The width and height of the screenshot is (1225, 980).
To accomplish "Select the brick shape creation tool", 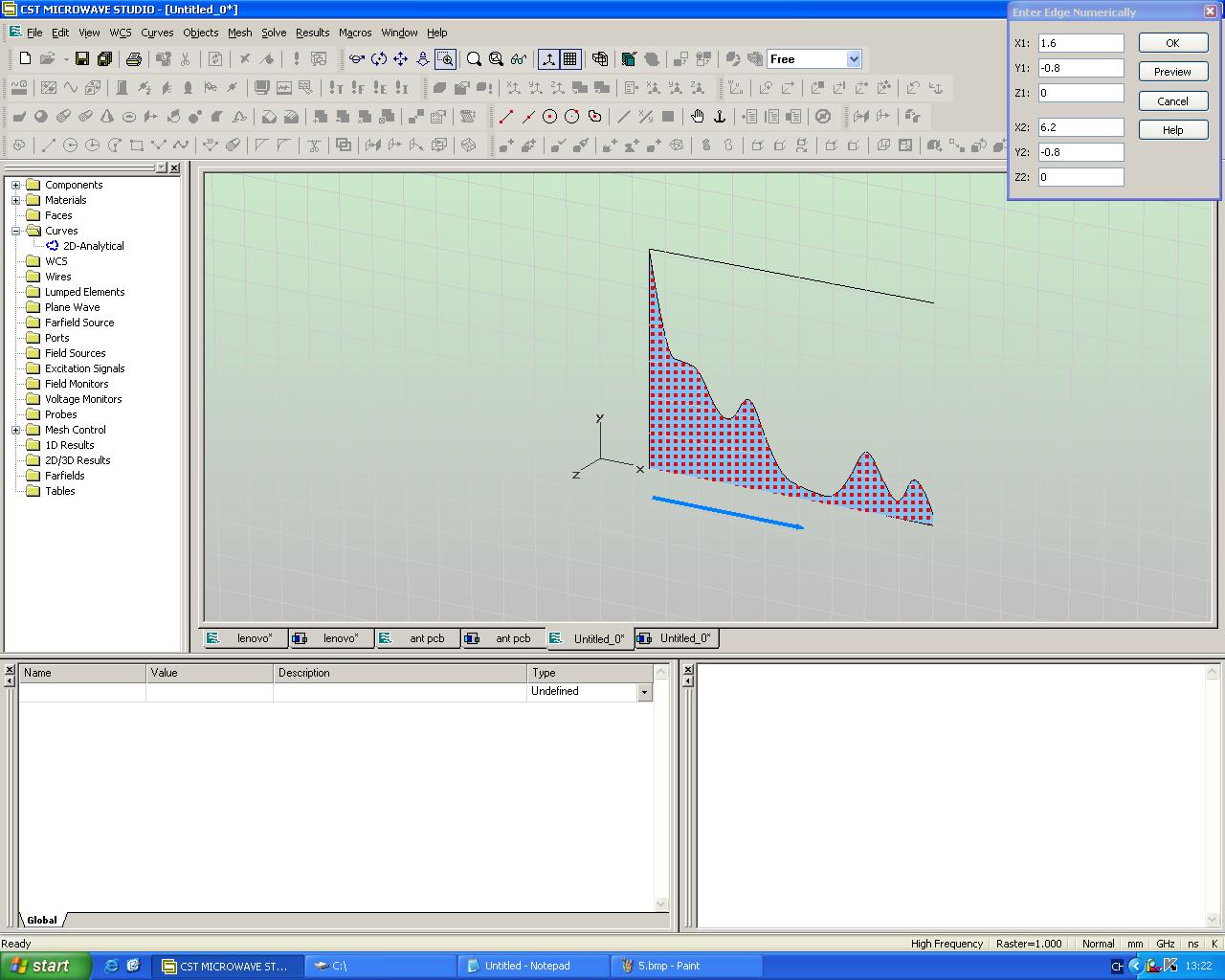I will 19,117.
